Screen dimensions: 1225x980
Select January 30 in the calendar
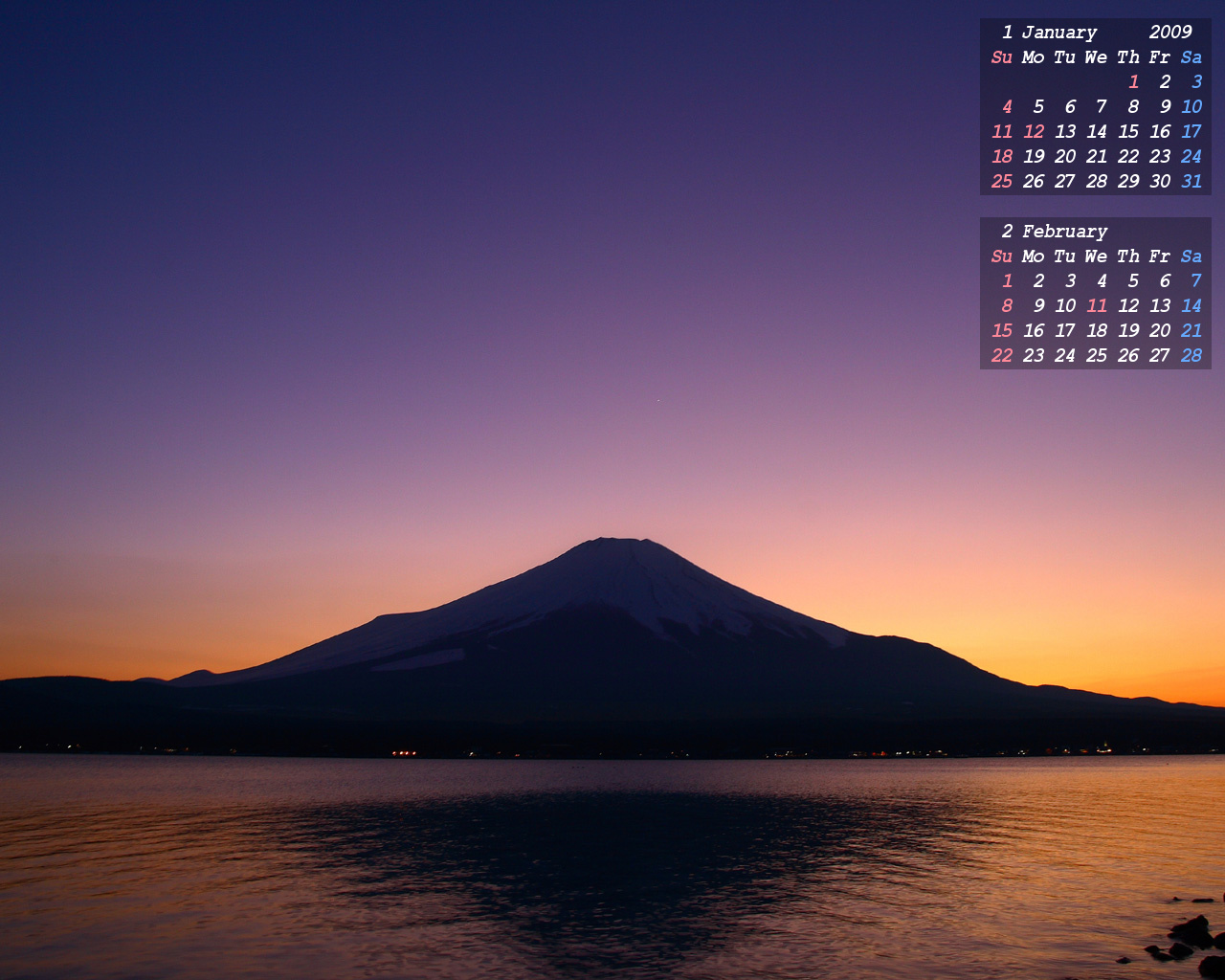pos(1160,182)
